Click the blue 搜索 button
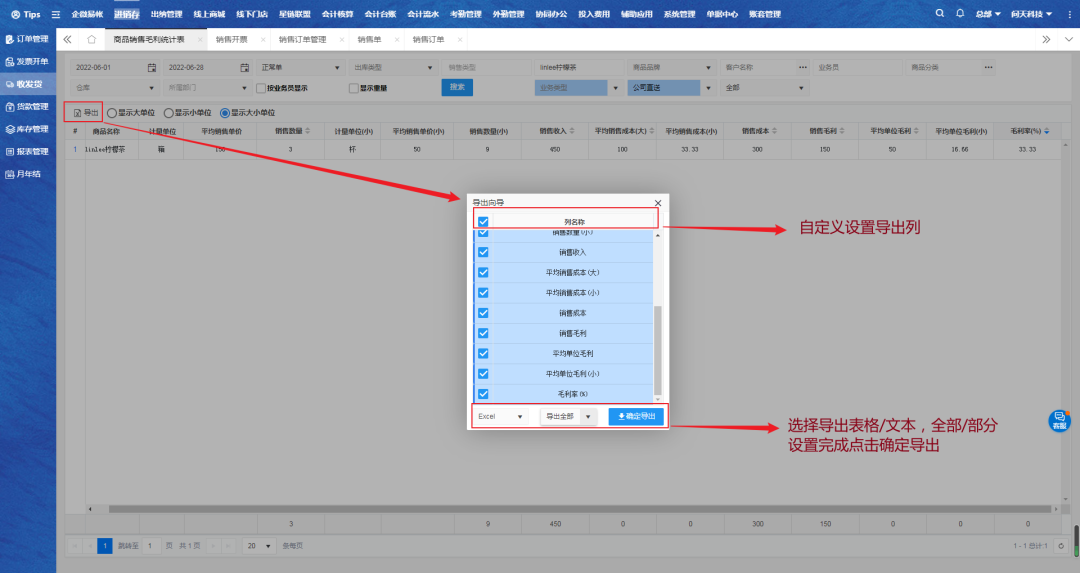Viewport: 1080px width, 573px height. [x=457, y=87]
